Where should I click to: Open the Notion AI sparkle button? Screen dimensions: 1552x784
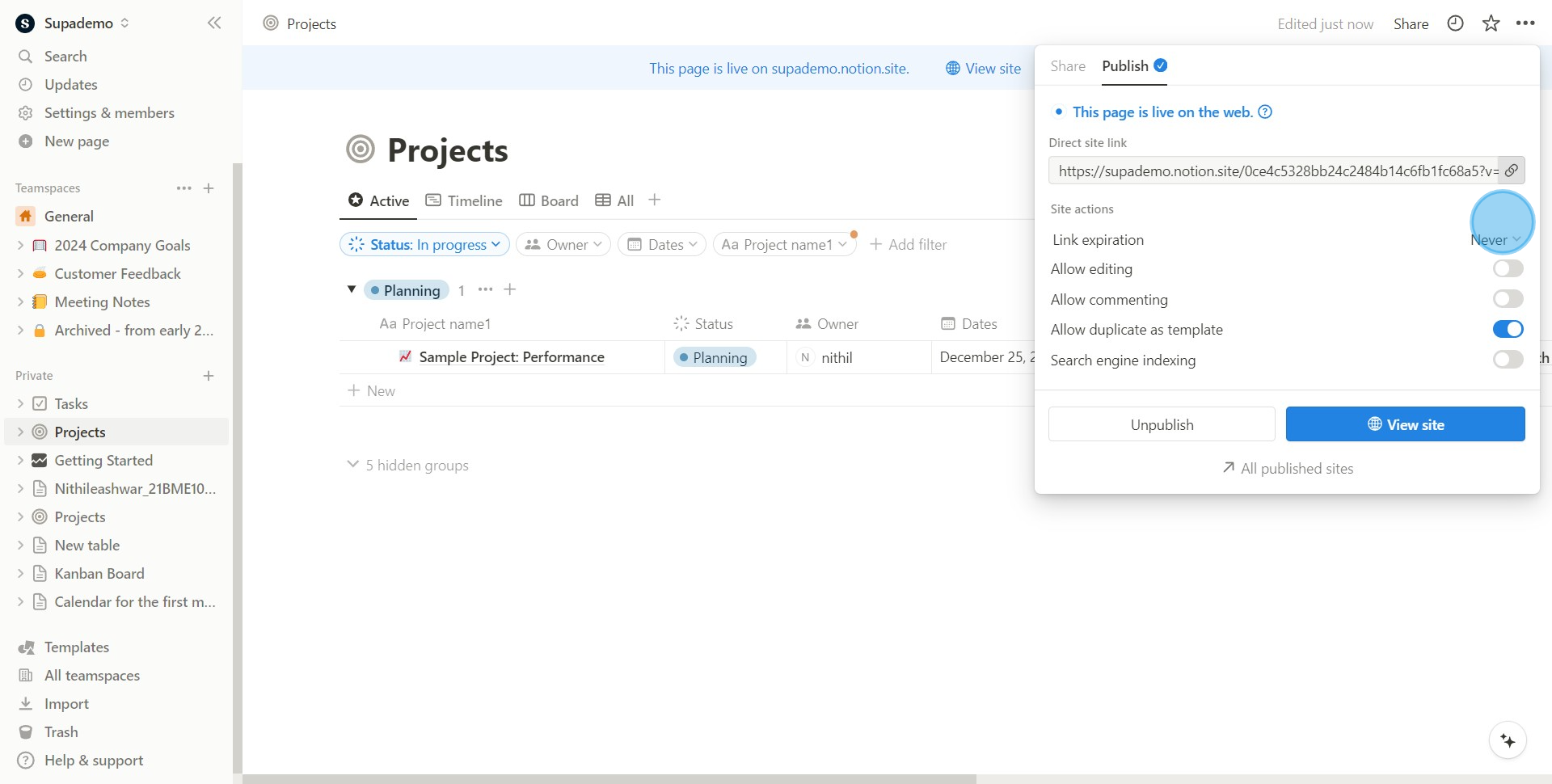tap(1508, 740)
